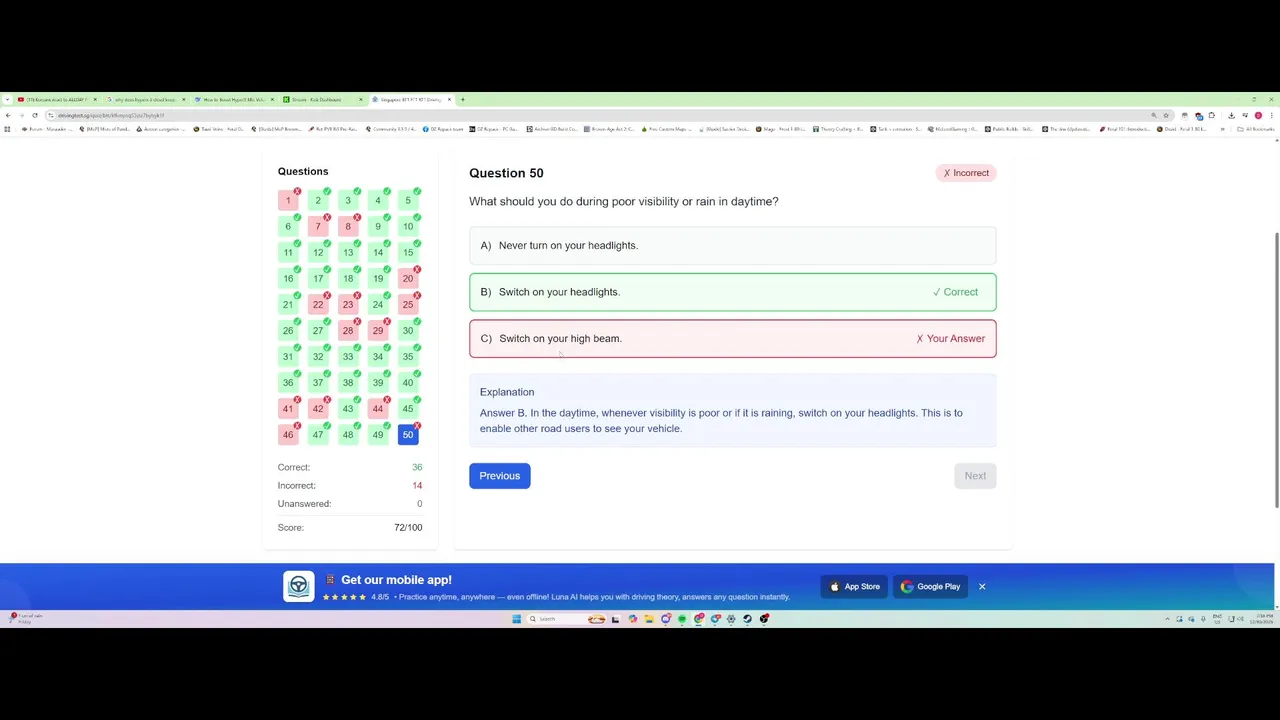Close the Singapore BTT driving test tab
Image resolution: width=1280 pixels, height=720 pixels.
pos(449,99)
